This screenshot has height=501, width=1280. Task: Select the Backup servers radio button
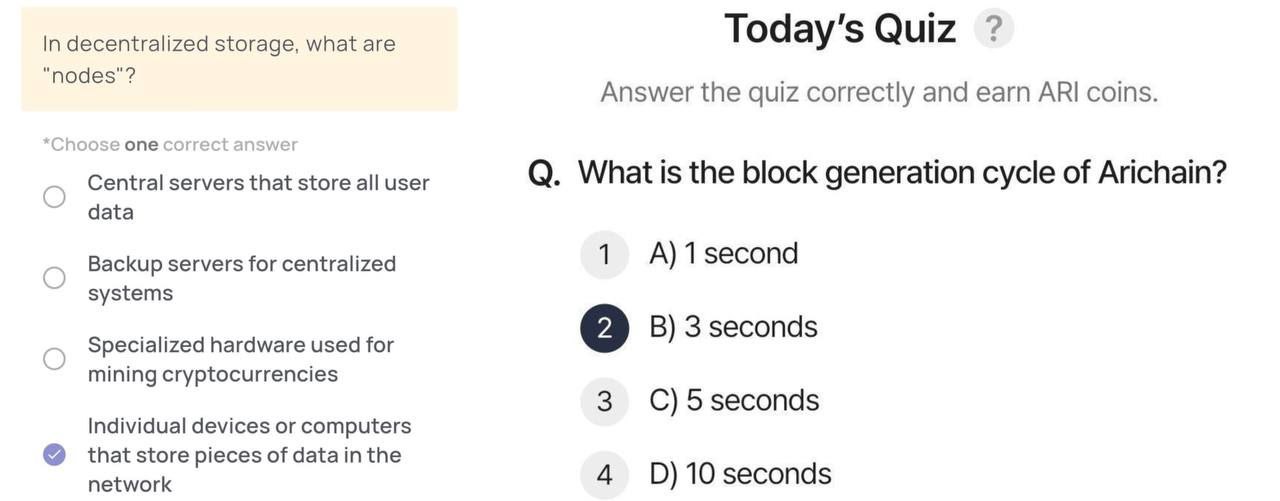tap(54, 278)
